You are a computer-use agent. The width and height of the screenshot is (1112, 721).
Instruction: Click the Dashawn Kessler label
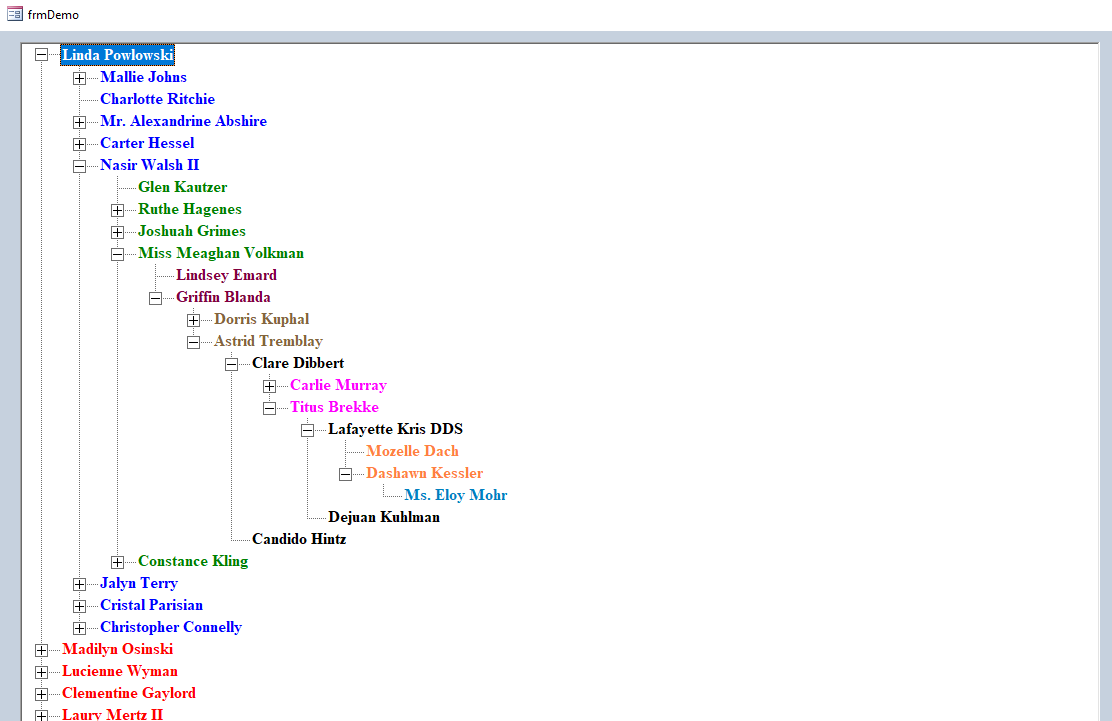point(424,472)
